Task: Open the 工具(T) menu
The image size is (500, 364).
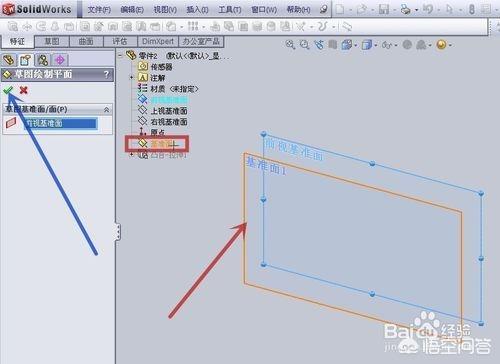Action: [x=230, y=9]
